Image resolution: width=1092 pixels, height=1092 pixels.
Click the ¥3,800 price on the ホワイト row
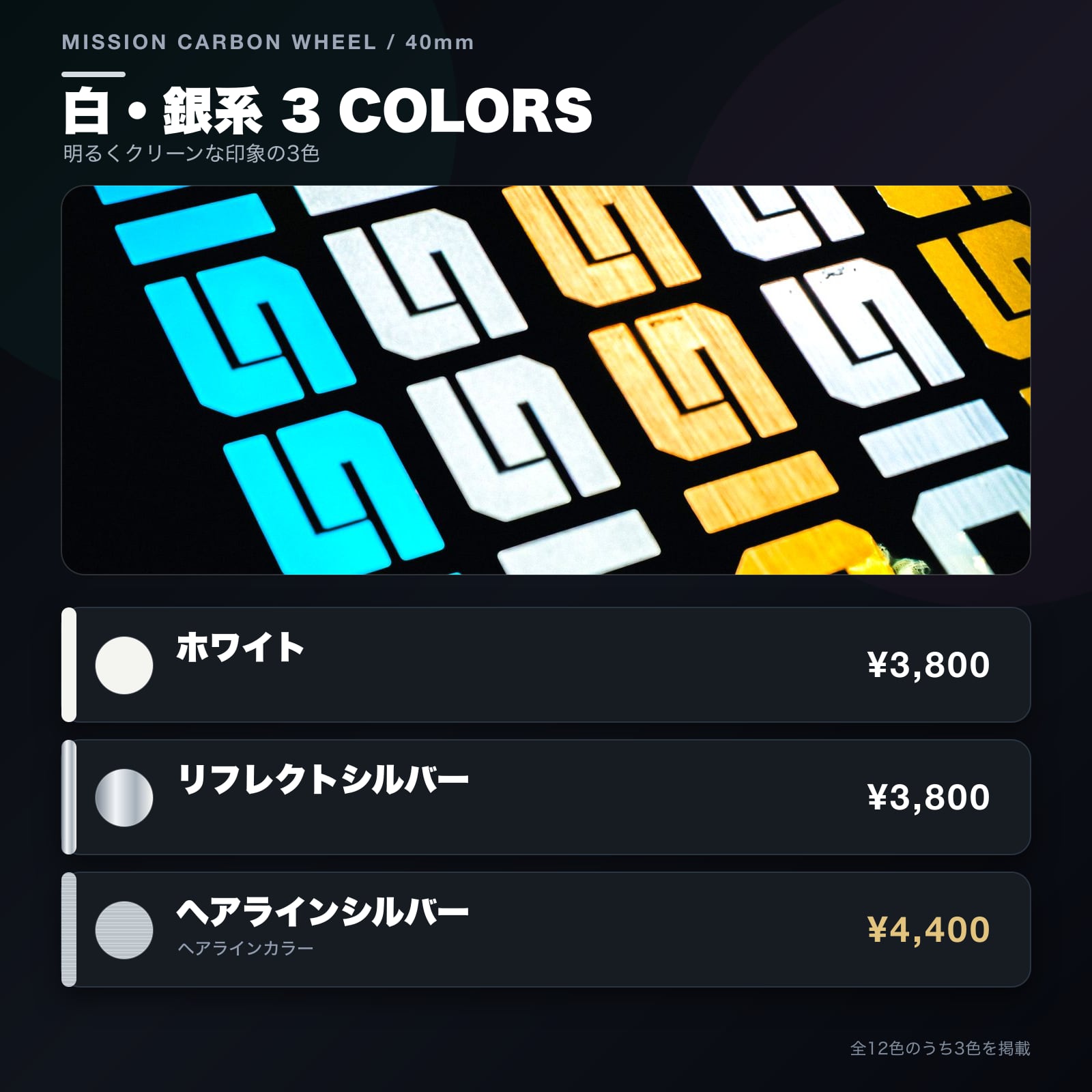[x=928, y=665]
